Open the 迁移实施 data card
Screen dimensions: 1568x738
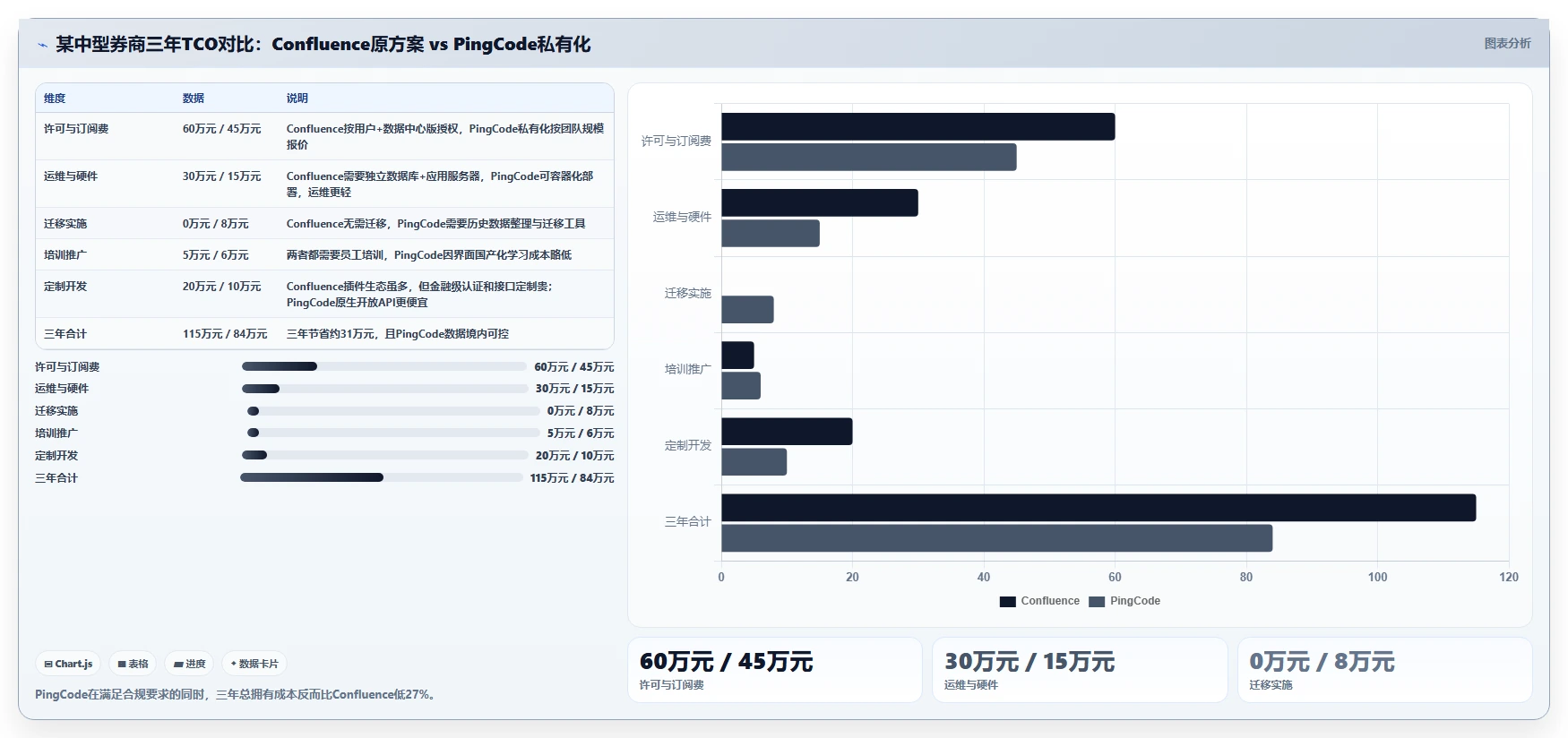pos(1385,670)
